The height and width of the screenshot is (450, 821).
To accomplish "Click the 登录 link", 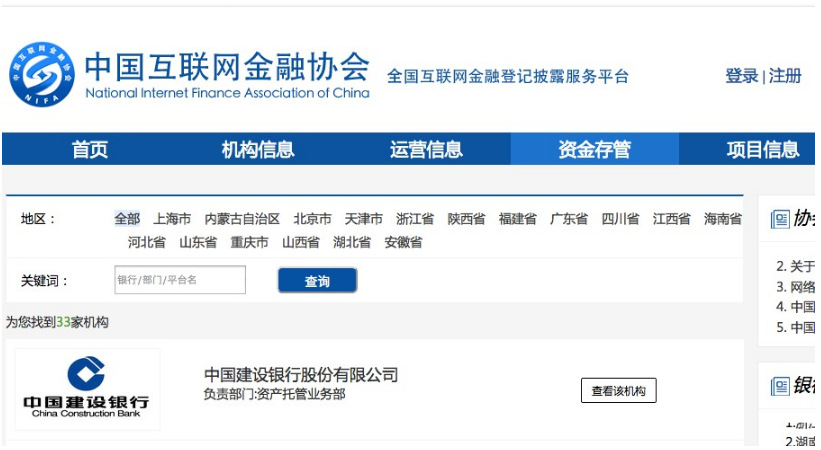I will (742, 76).
